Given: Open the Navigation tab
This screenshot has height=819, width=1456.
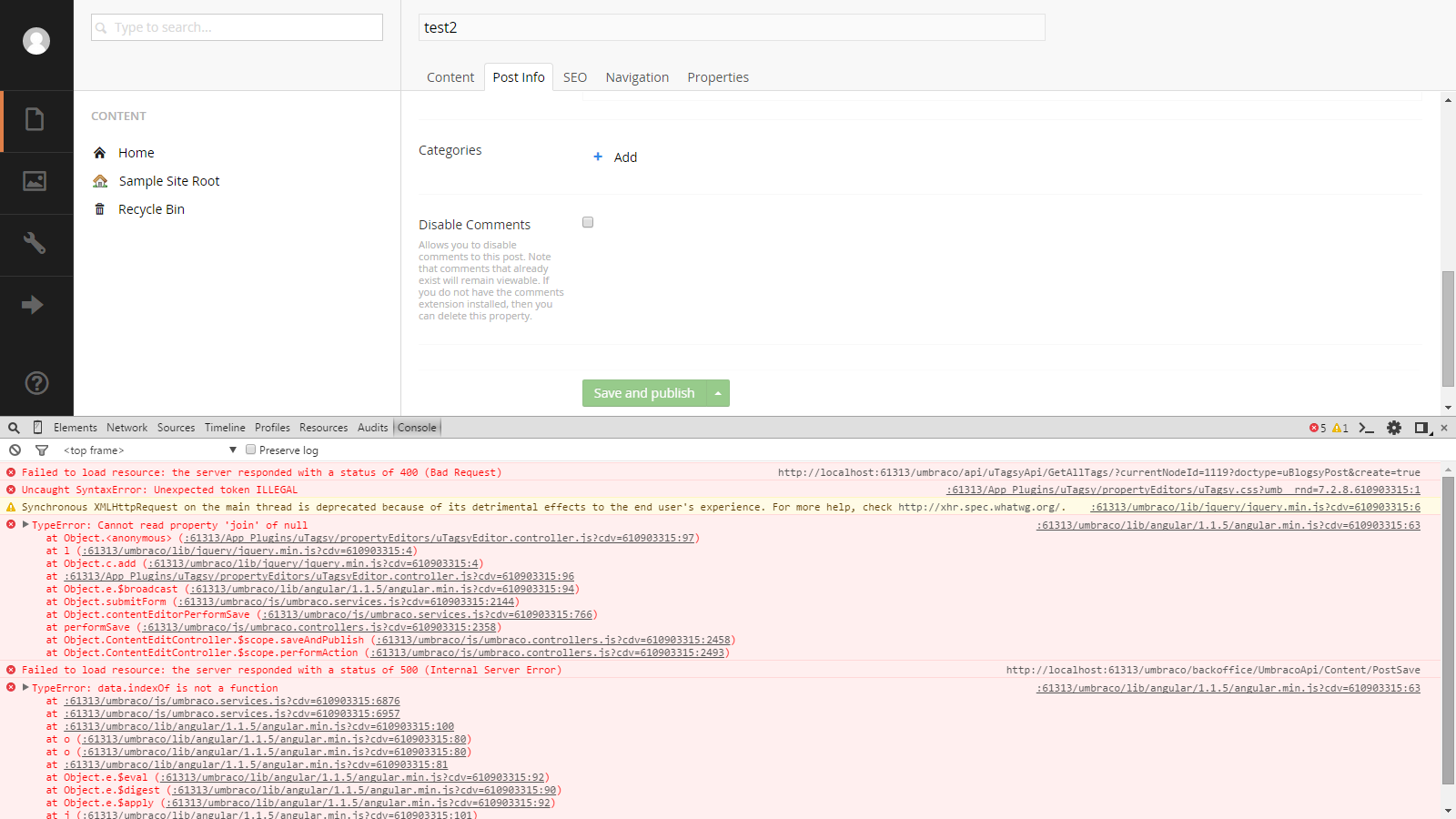Looking at the screenshot, I should coord(637,77).
